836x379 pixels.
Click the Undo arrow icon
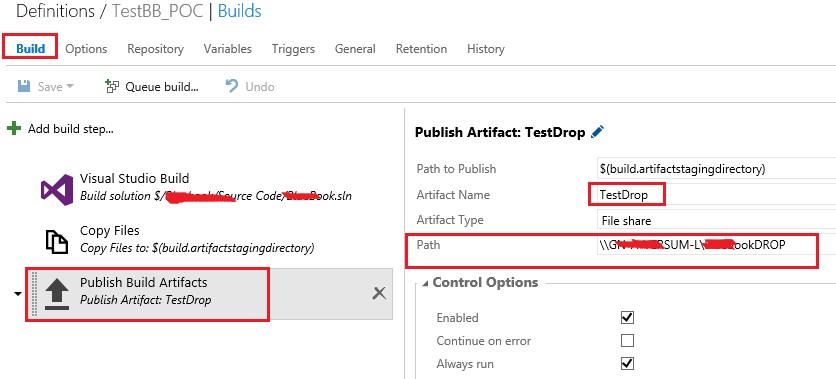pyautogui.click(x=231, y=86)
